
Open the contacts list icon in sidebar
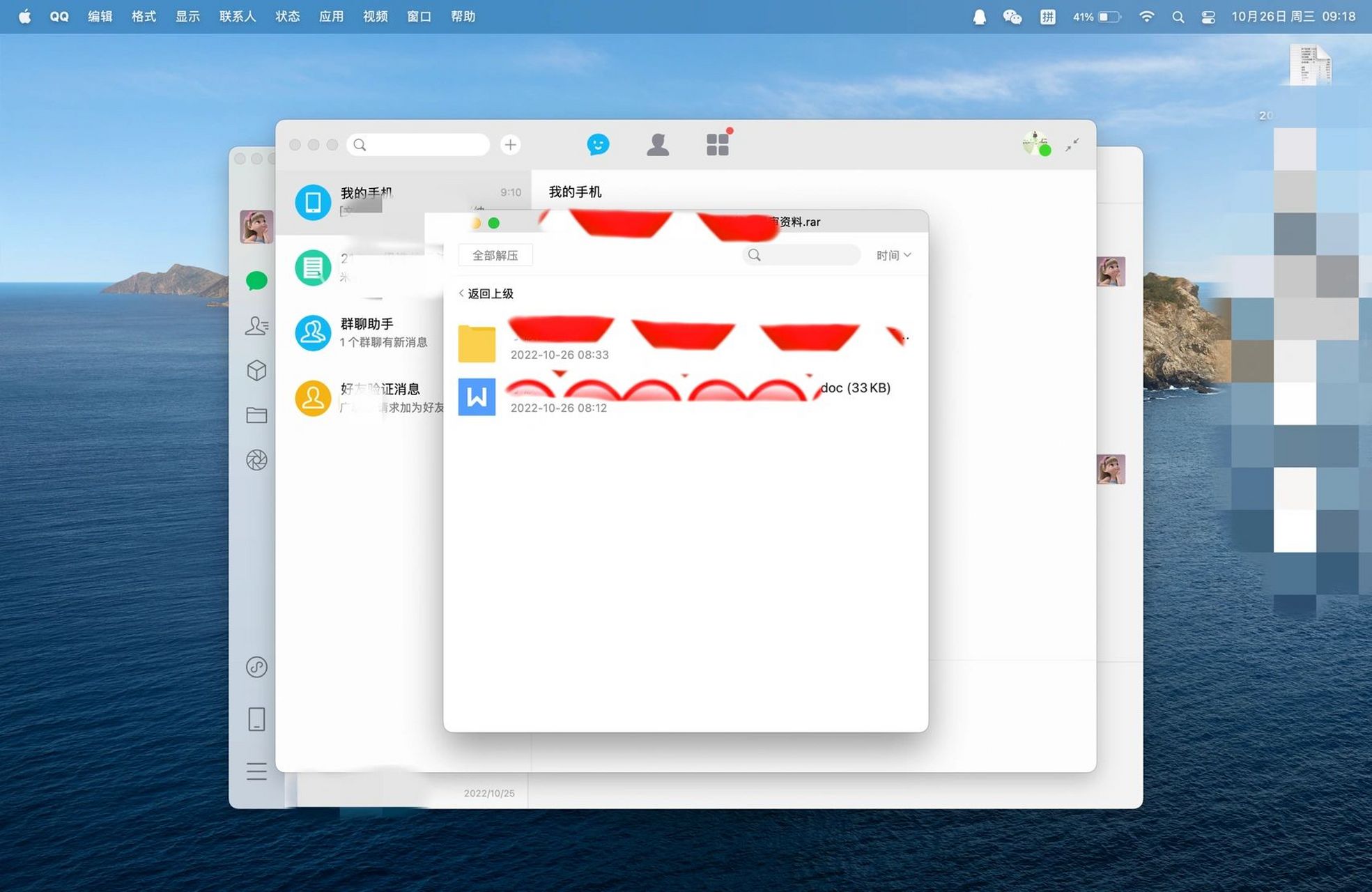tap(256, 325)
